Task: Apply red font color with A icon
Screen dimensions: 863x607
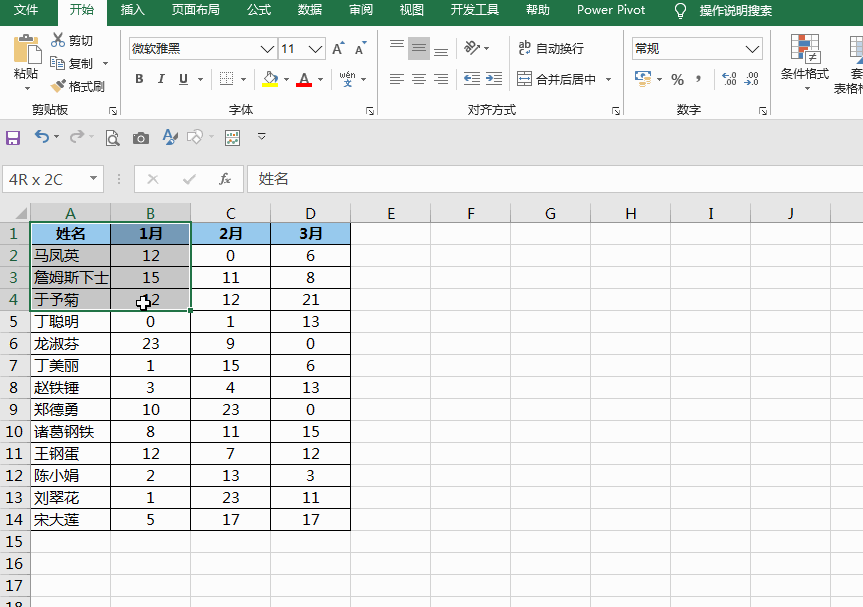Action: (x=304, y=79)
